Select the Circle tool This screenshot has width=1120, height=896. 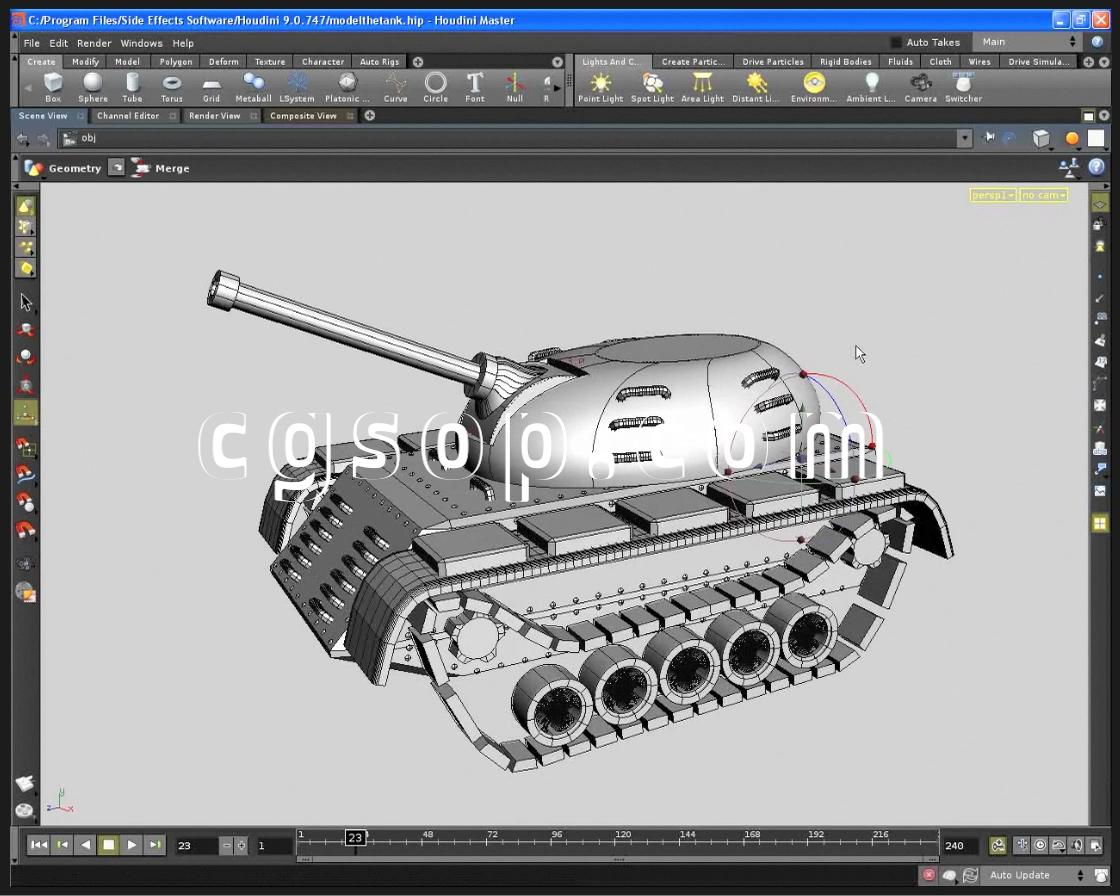point(435,87)
